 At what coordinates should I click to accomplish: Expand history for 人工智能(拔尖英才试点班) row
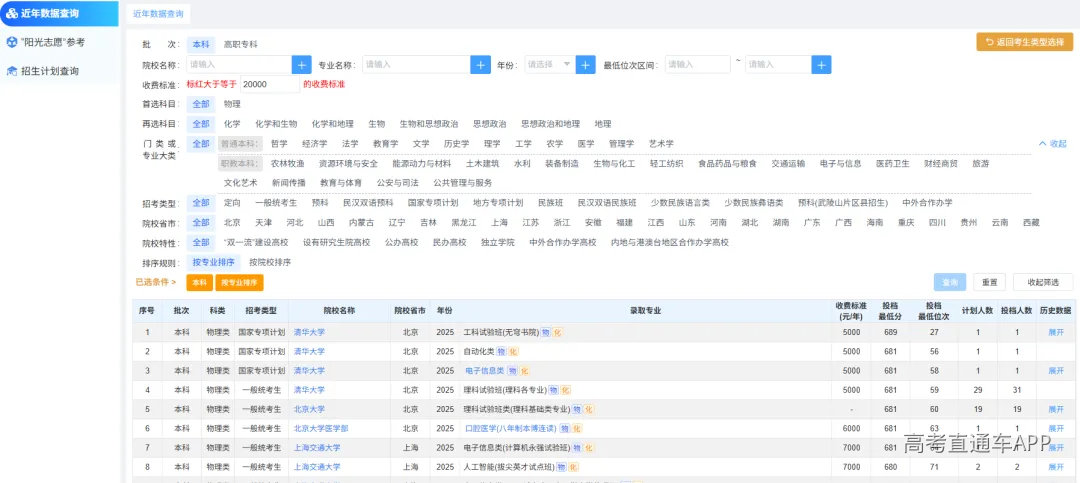coord(1056,467)
